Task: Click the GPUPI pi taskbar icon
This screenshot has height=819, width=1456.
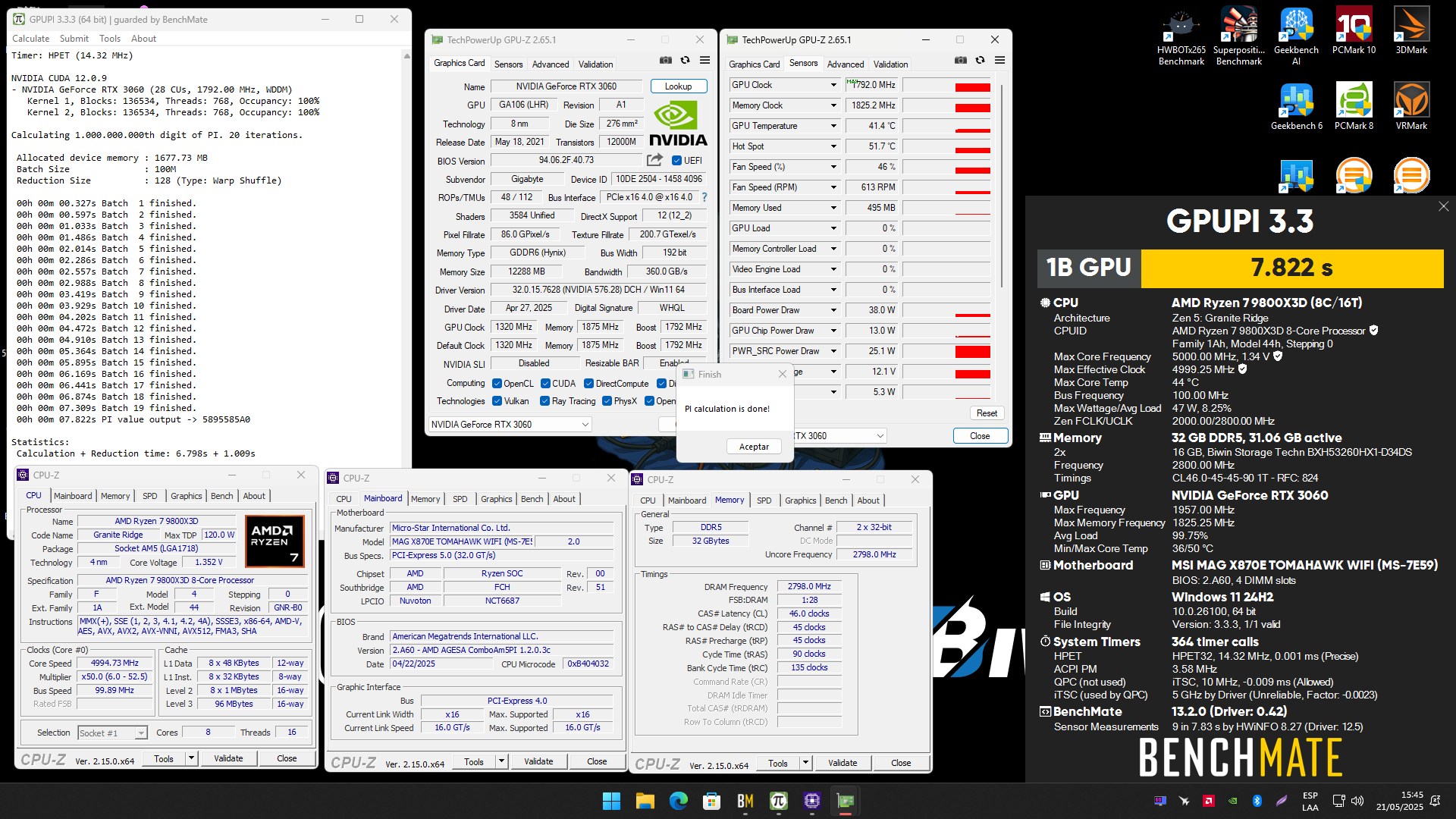Action: click(x=778, y=801)
